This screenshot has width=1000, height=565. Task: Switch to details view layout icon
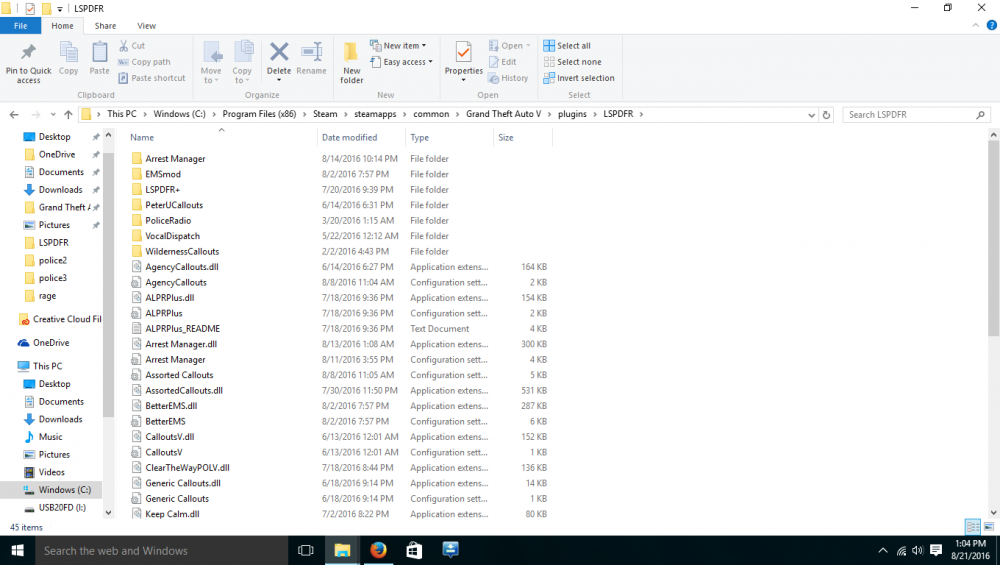(973, 527)
